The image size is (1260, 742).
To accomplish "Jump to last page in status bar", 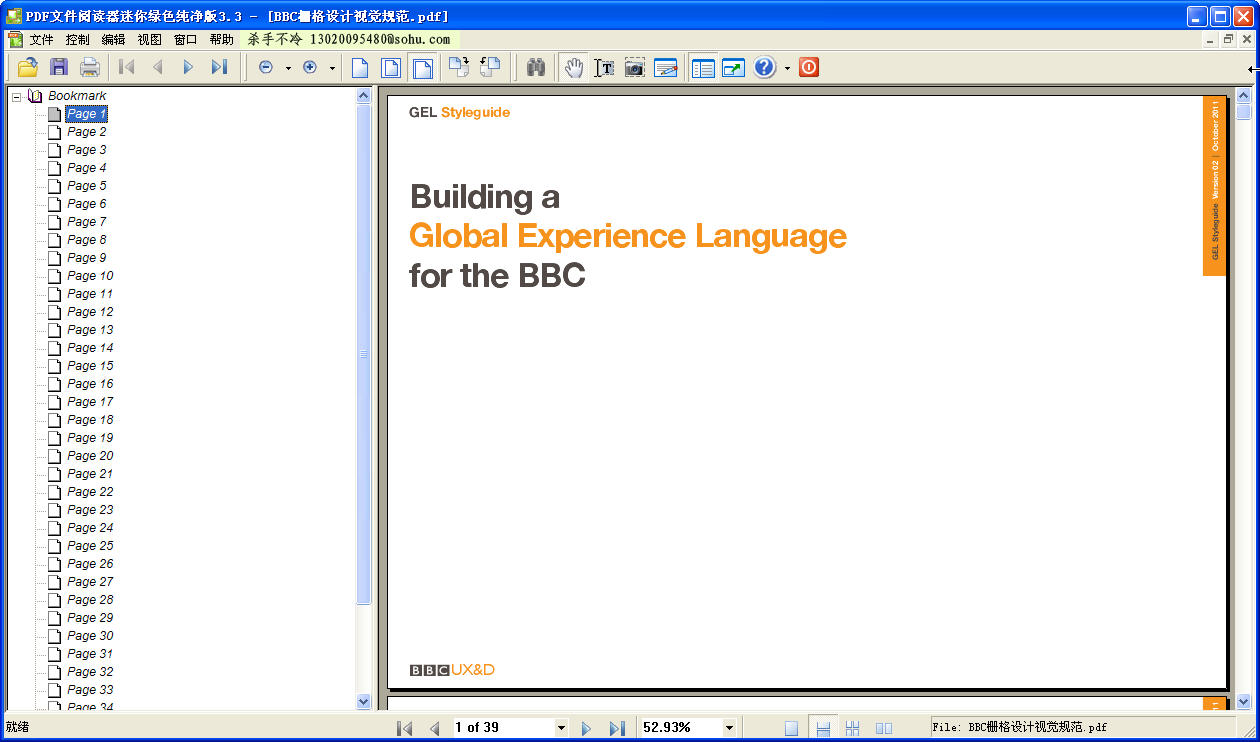I will [617, 728].
